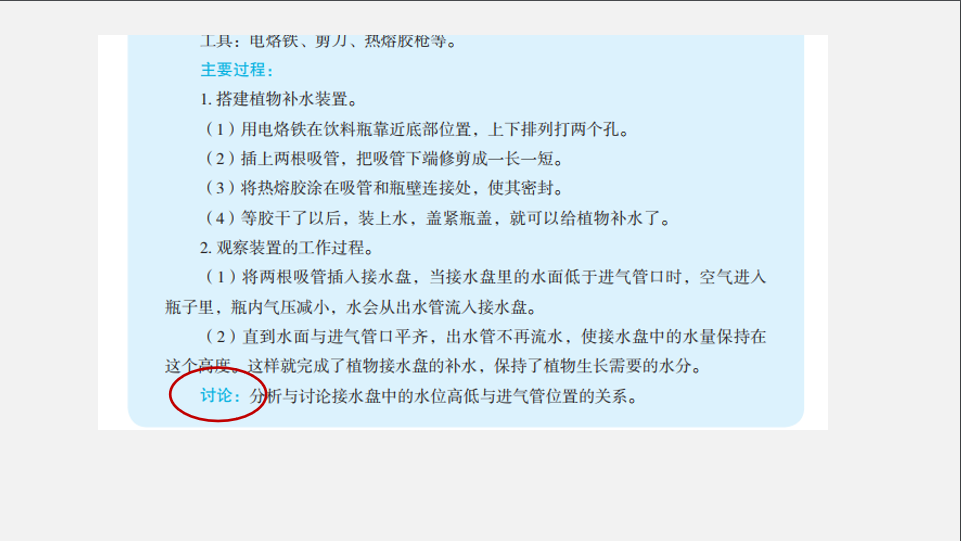Select line 2. 观察装置的工作过程
The height and width of the screenshot is (541, 961).
click(287, 248)
